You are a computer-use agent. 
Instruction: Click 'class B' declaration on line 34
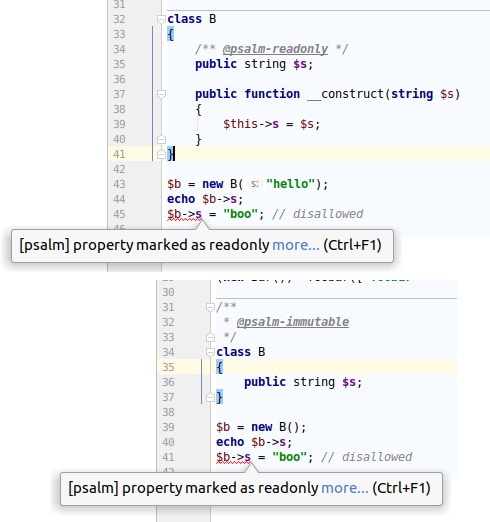[x=241, y=352]
